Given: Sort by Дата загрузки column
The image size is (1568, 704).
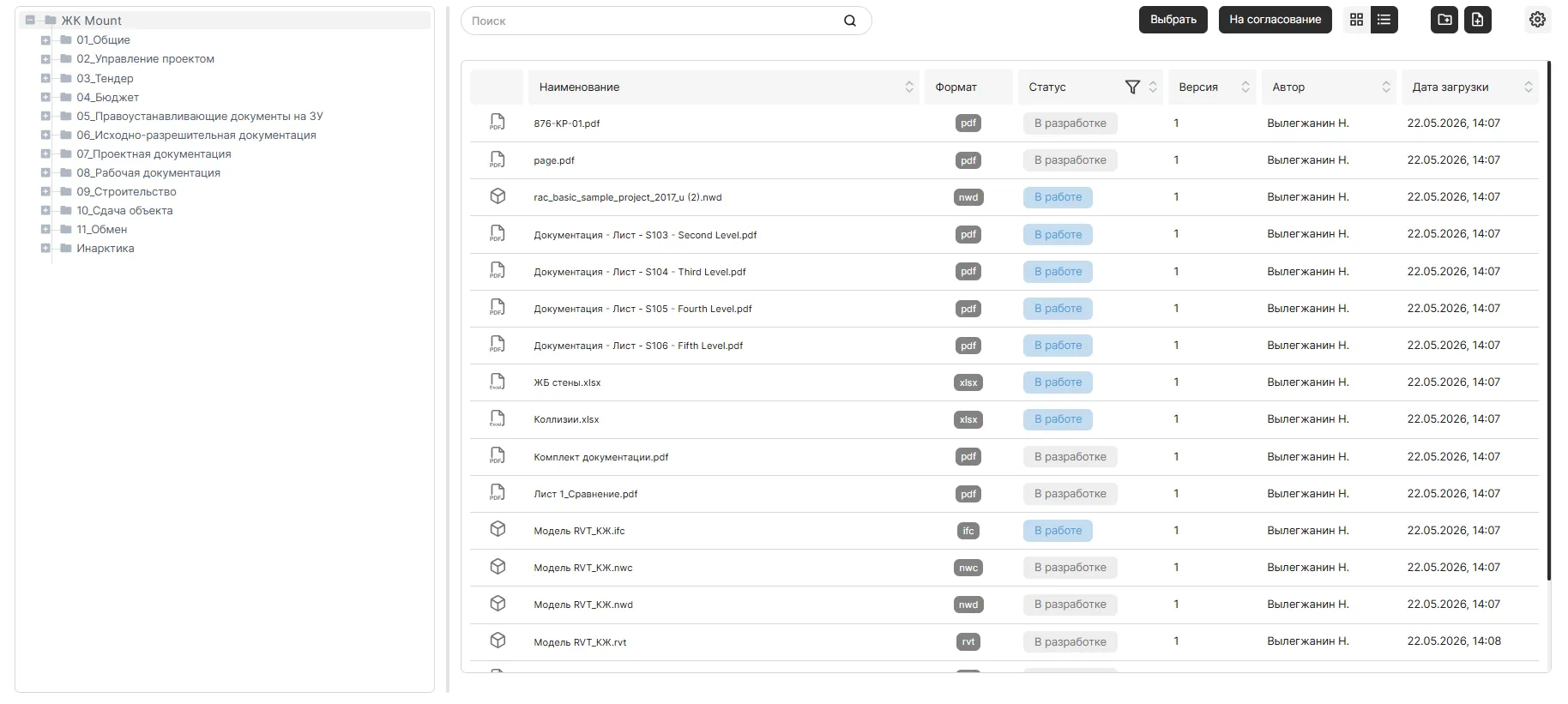Looking at the screenshot, I should (1529, 87).
